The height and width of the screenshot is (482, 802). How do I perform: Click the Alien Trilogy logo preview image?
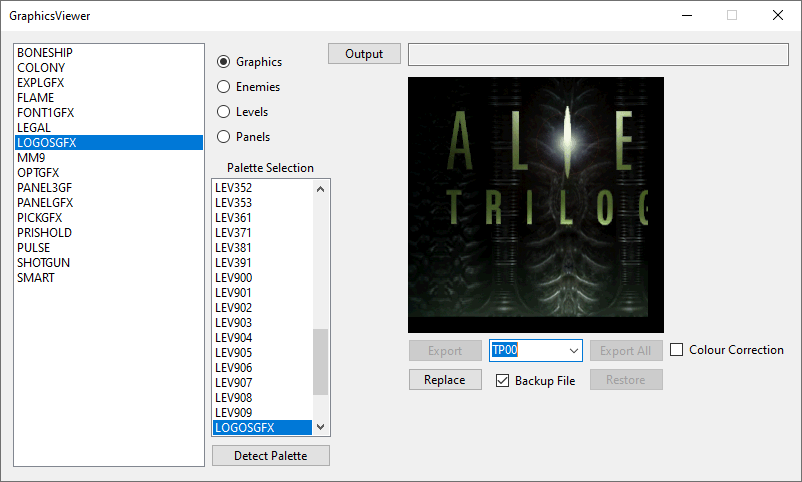coord(536,205)
